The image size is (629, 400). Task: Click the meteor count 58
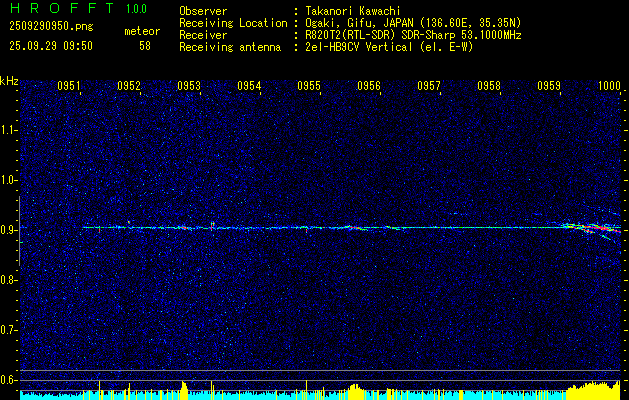point(145,46)
